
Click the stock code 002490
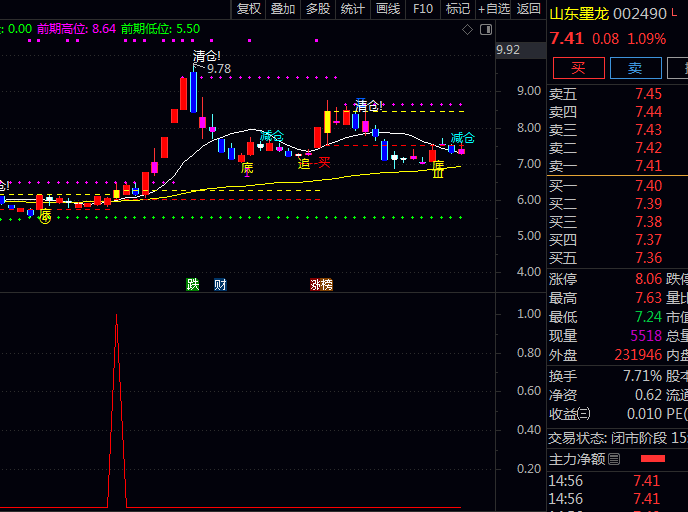[x=640, y=14]
